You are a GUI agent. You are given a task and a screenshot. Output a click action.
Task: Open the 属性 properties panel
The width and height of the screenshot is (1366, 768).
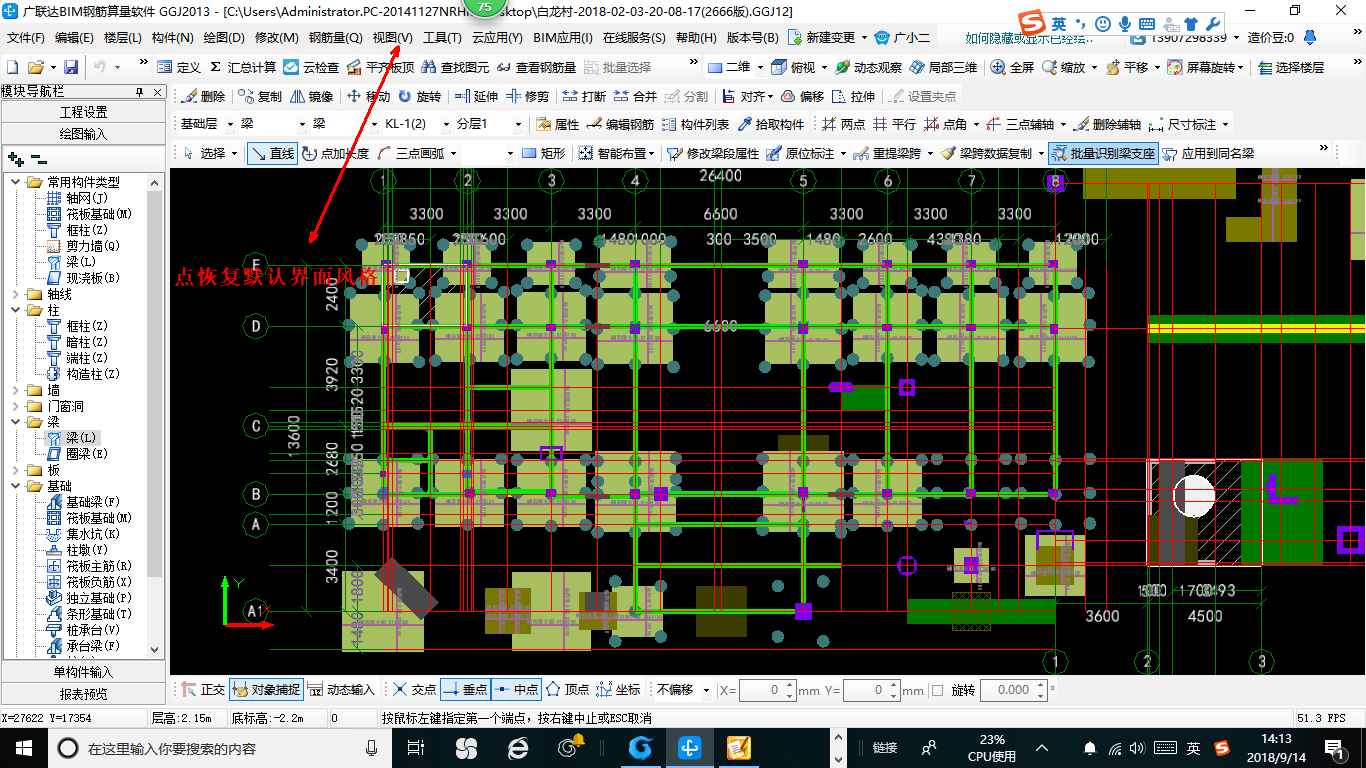(558, 124)
